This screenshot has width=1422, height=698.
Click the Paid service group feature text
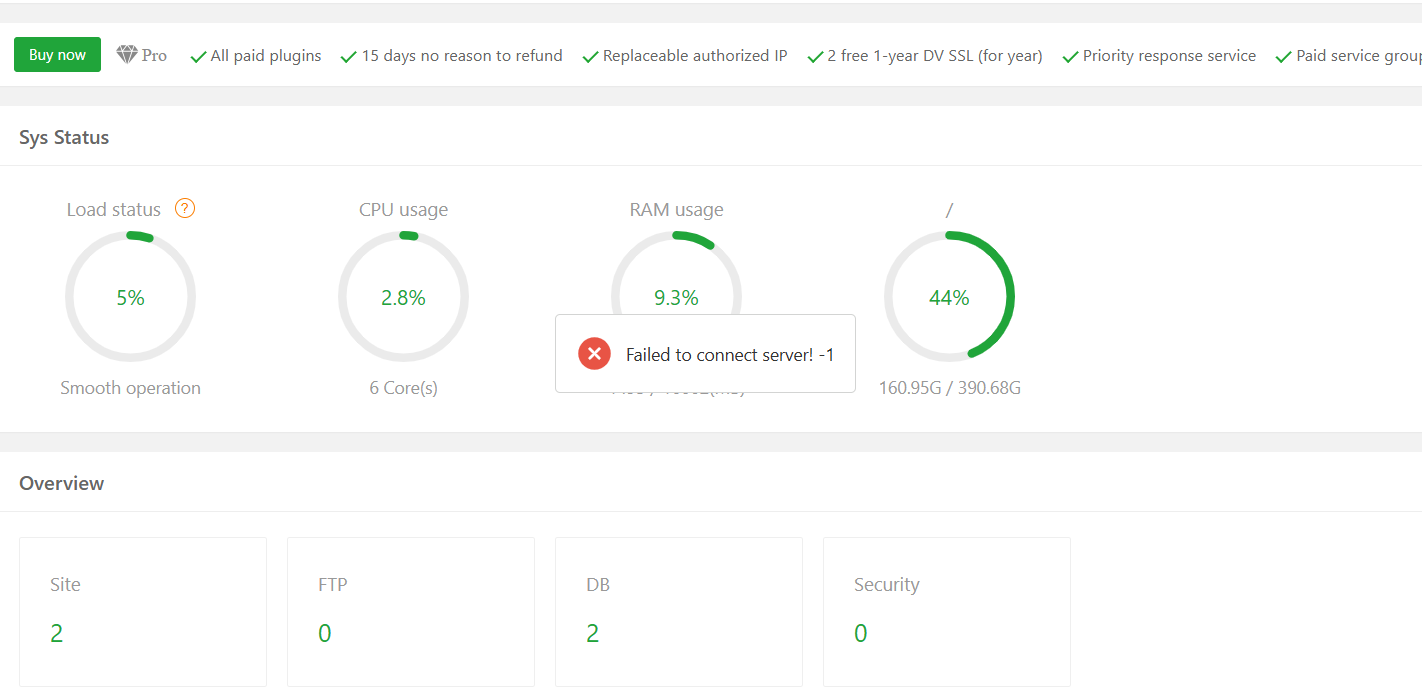1358,56
